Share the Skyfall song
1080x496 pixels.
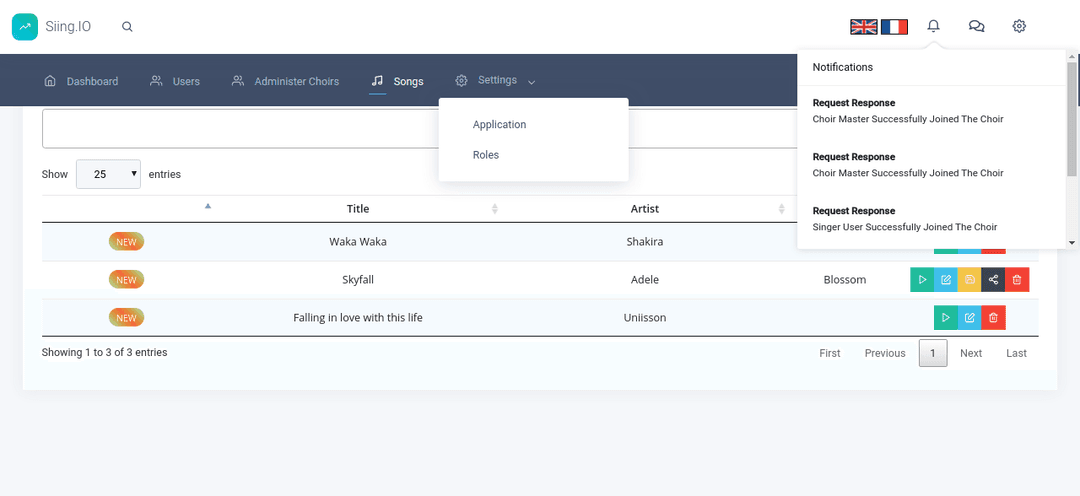993,280
